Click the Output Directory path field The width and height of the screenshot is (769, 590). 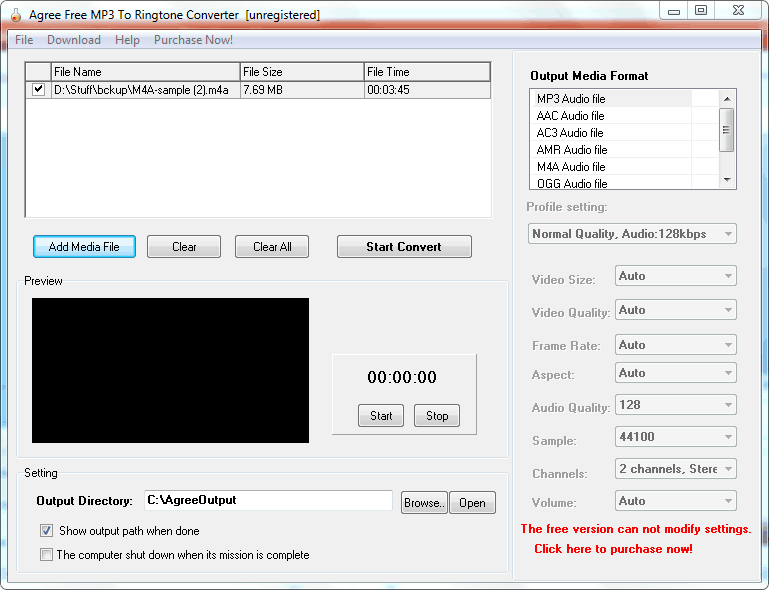268,500
